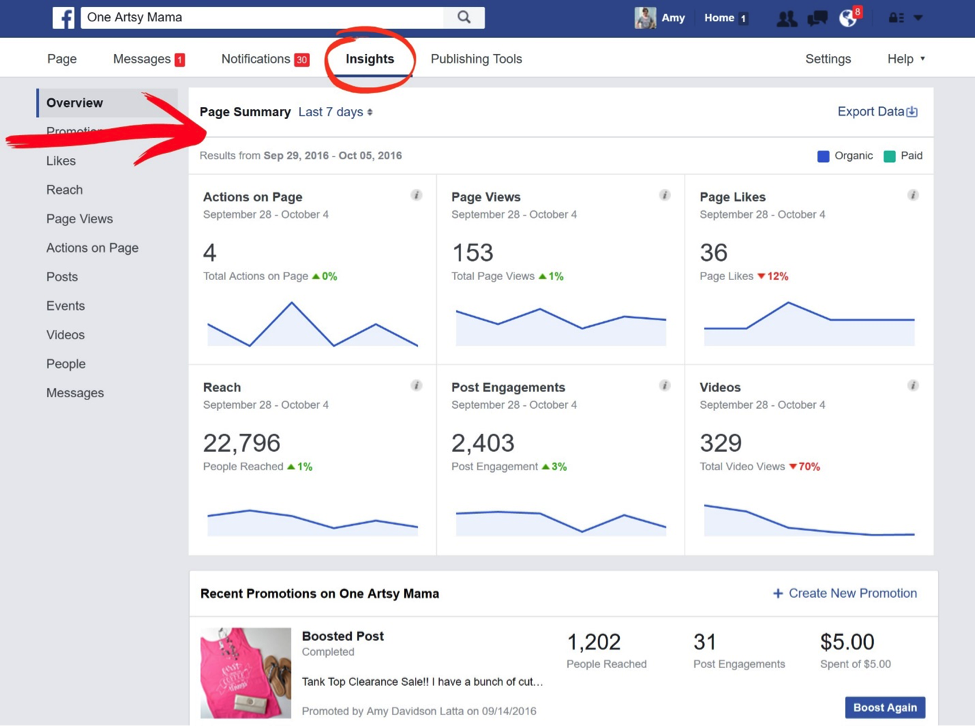Select Reach in the sidebar
The image size is (975, 726).
tap(65, 190)
